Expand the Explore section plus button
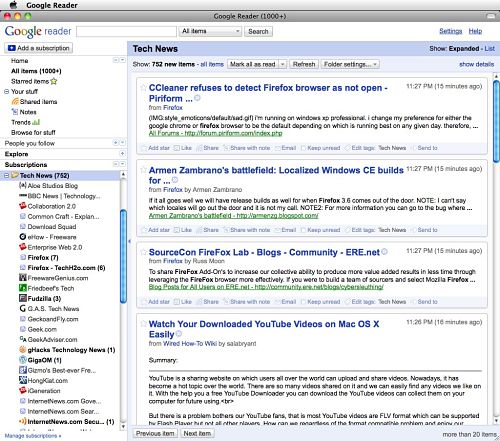Viewport: 500px width, 441px height. pos(122,154)
